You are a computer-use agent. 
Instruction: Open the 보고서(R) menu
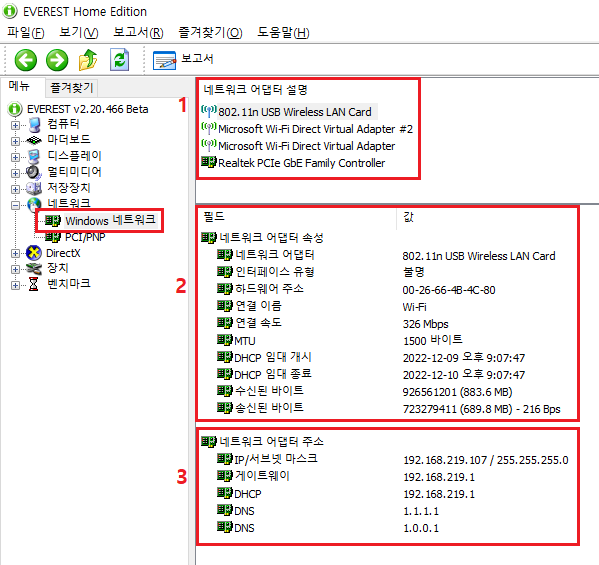click(138, 32)
